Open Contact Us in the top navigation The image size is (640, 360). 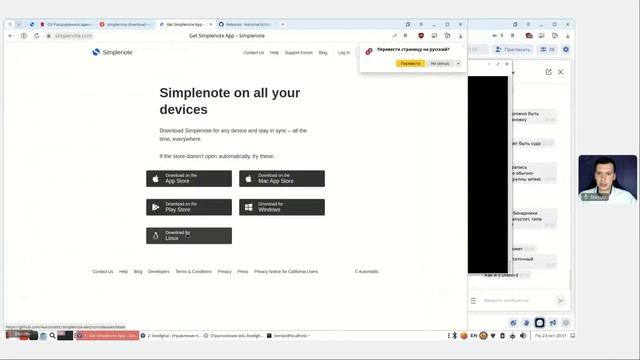[x=253, y=53]
